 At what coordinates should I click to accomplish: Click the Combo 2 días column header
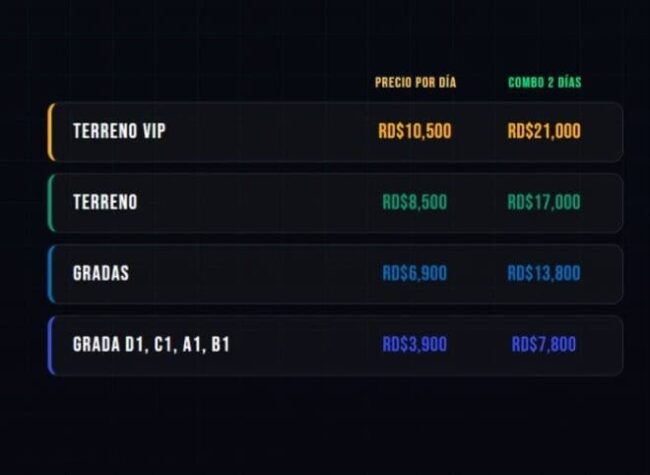click(x=545, y=82)
